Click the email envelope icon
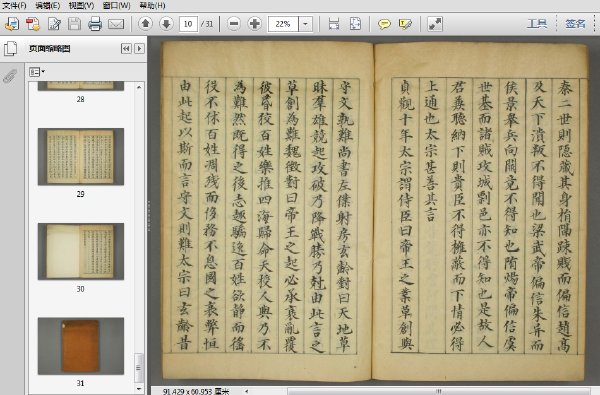Screen dimensions: 600x395 [116, 24]
